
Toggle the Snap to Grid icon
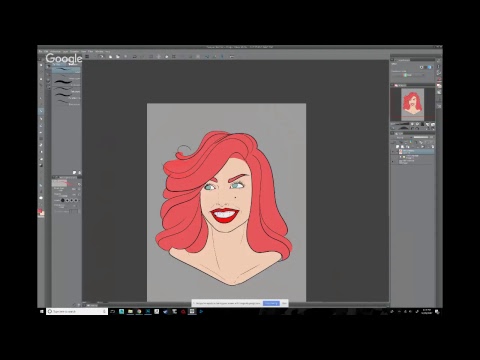(x=222, y=56)
